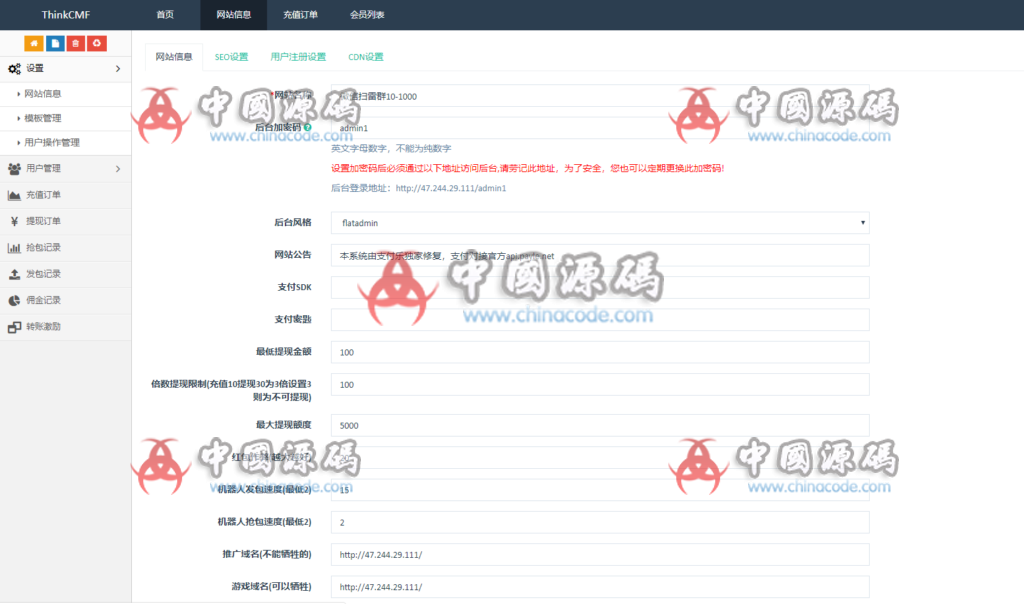This screenshot has height=604, width=1024.
Task: Select 网站信息 in the top navigation
Action: [x=234, y=14]
